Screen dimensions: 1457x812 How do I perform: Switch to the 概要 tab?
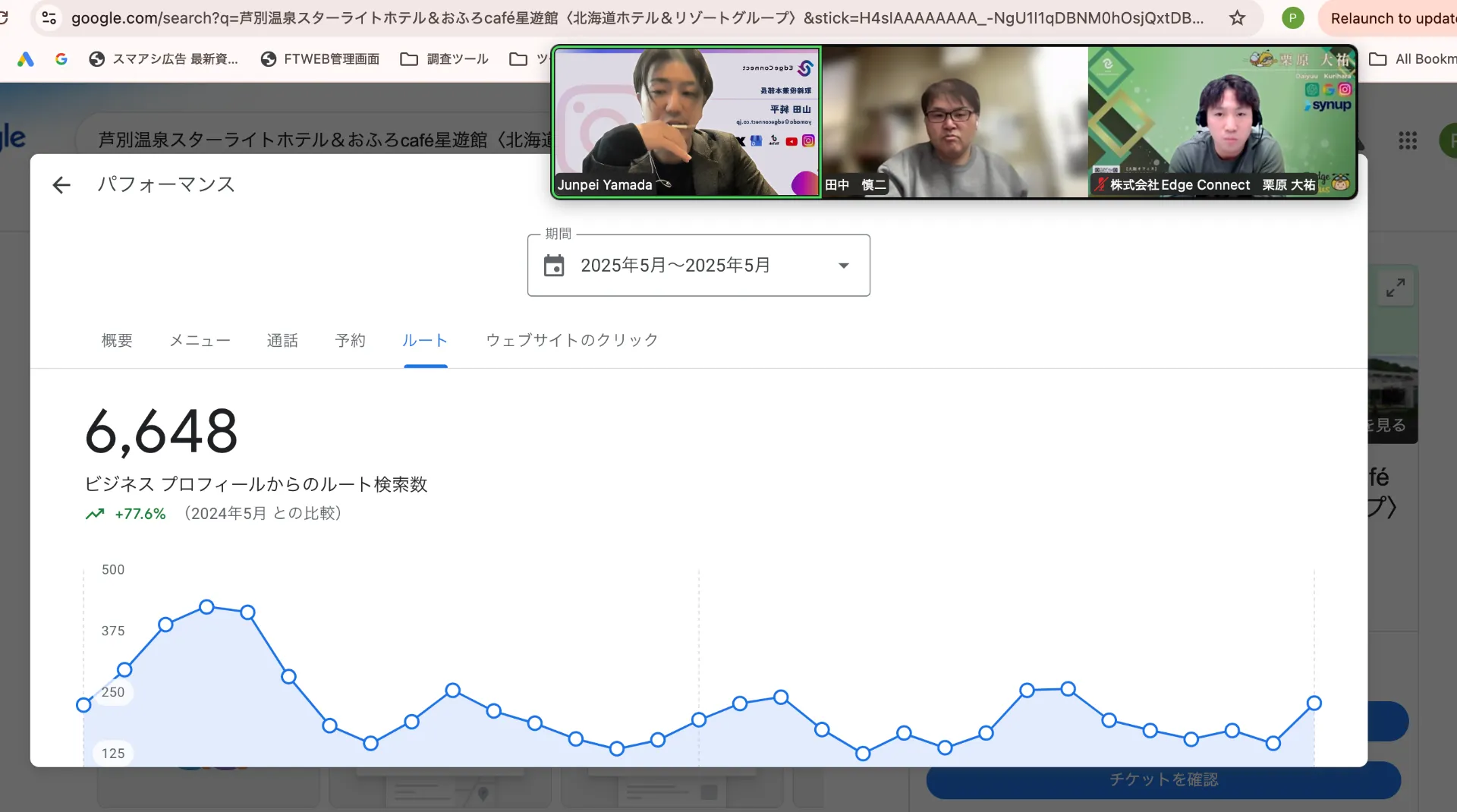(x=117, y=341)
